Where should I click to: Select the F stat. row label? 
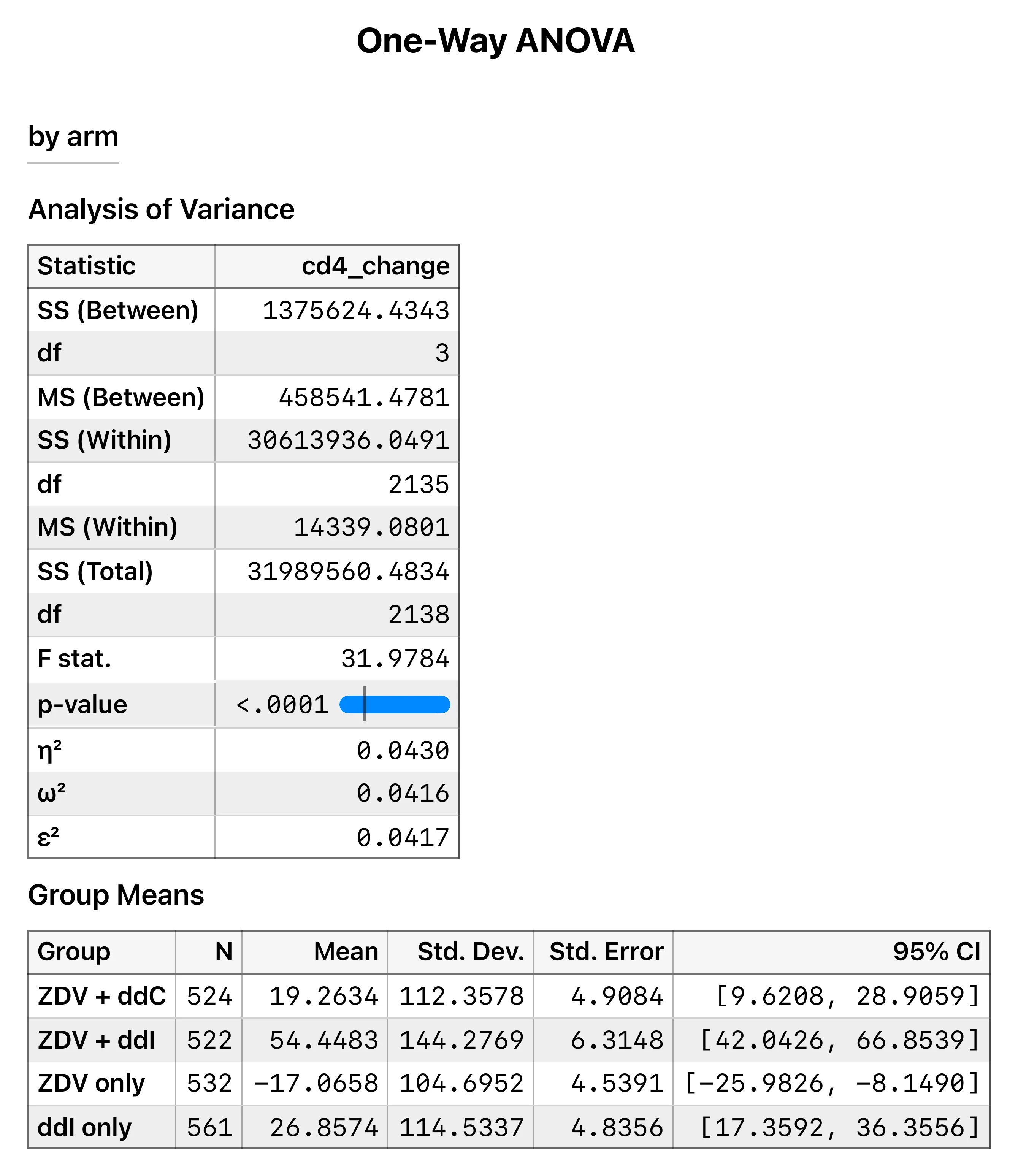point(75,658)
